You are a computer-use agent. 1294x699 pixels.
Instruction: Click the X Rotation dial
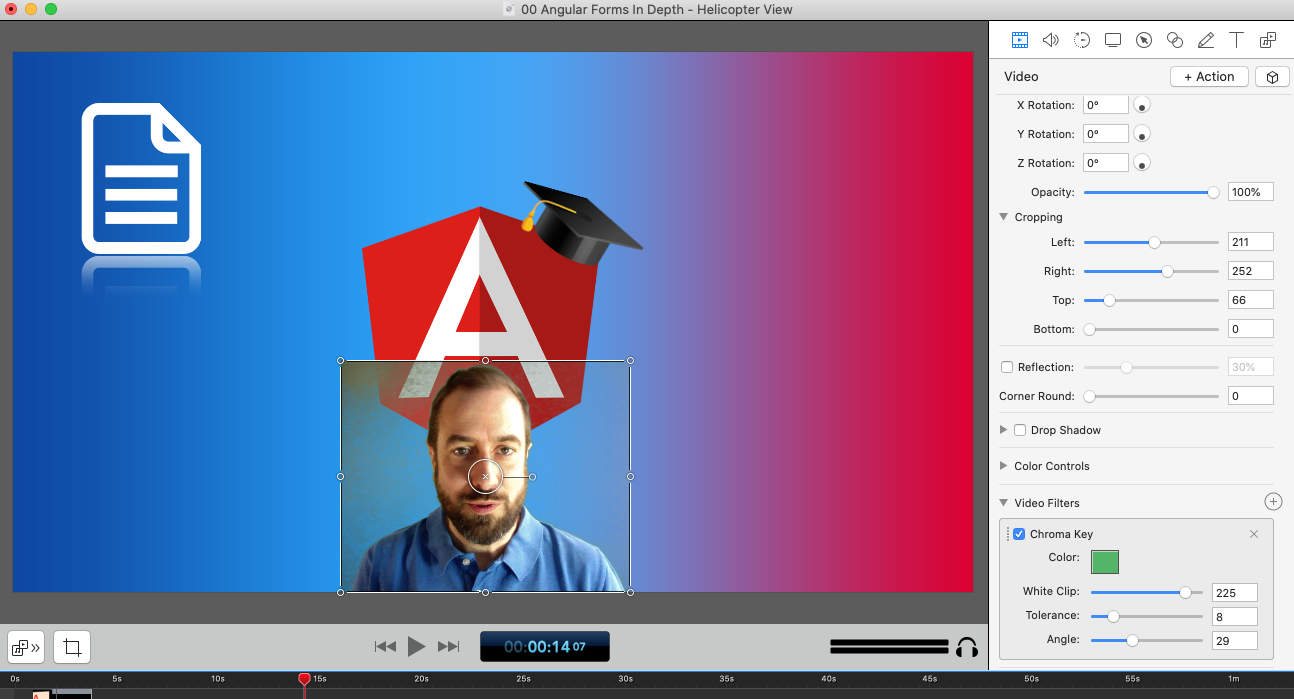pyautogui.click(x=1141, y=105)
